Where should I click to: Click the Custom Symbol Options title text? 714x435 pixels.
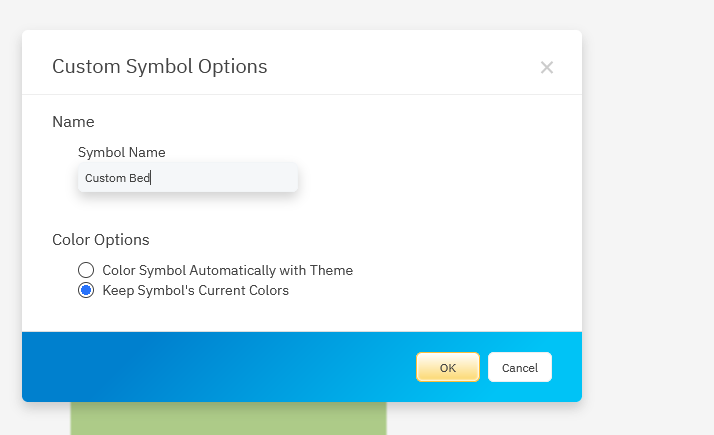coord(159,67)
